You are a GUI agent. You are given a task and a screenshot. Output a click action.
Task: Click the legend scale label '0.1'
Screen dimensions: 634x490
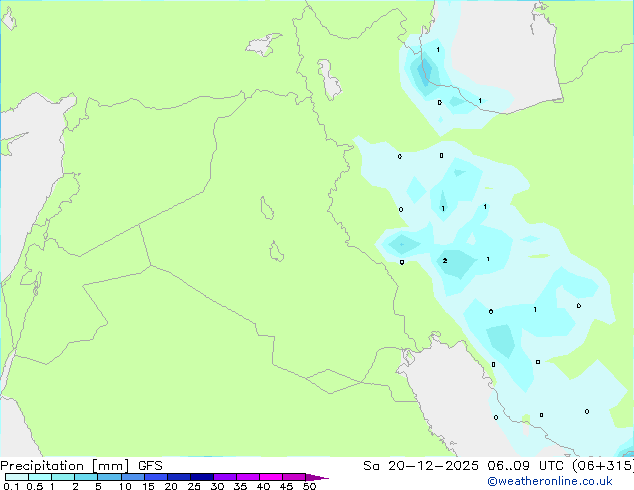click(11, 486)
